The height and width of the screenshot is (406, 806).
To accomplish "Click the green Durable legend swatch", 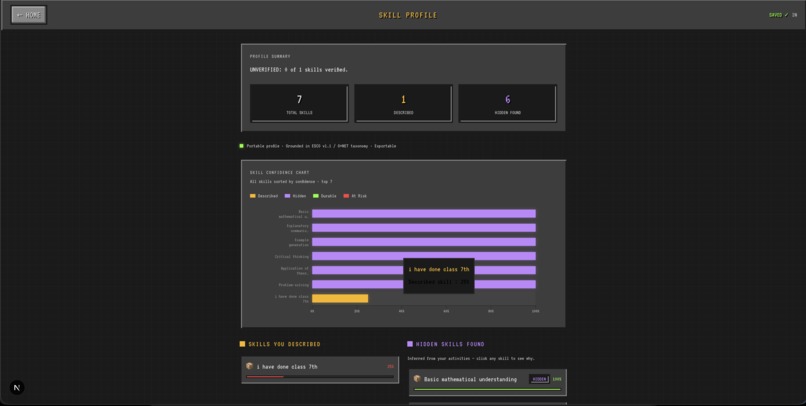I will coord(316,196).
